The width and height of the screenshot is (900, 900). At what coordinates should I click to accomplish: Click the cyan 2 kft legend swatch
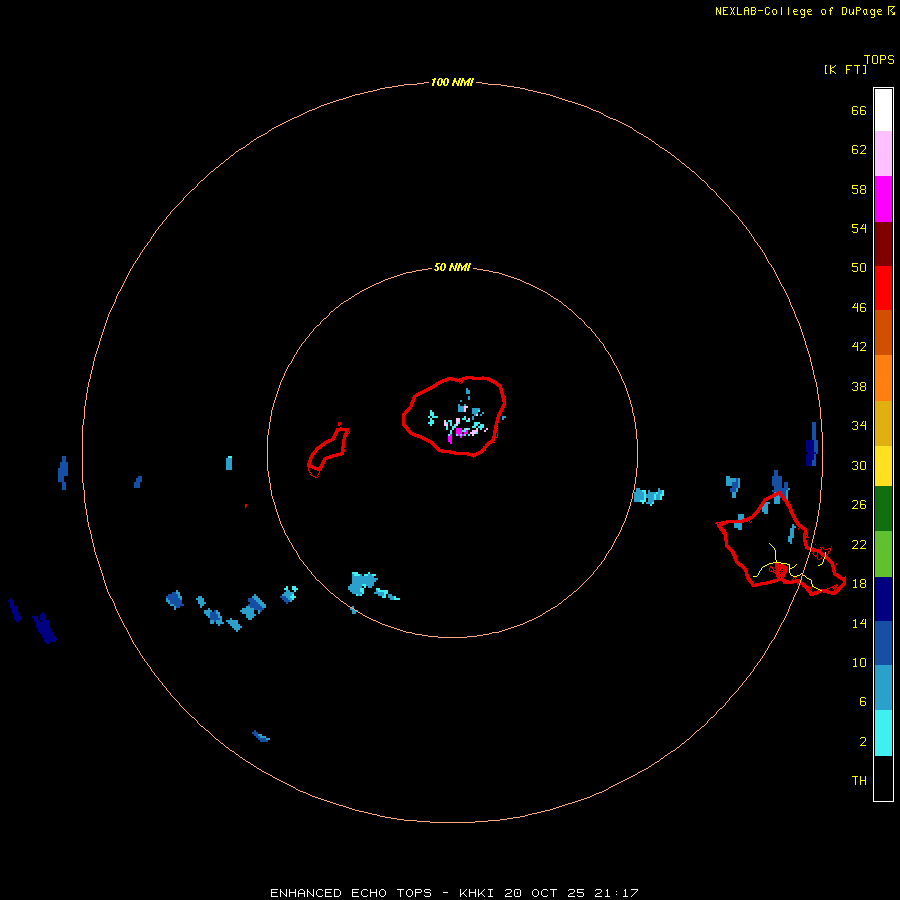[883, 733]
